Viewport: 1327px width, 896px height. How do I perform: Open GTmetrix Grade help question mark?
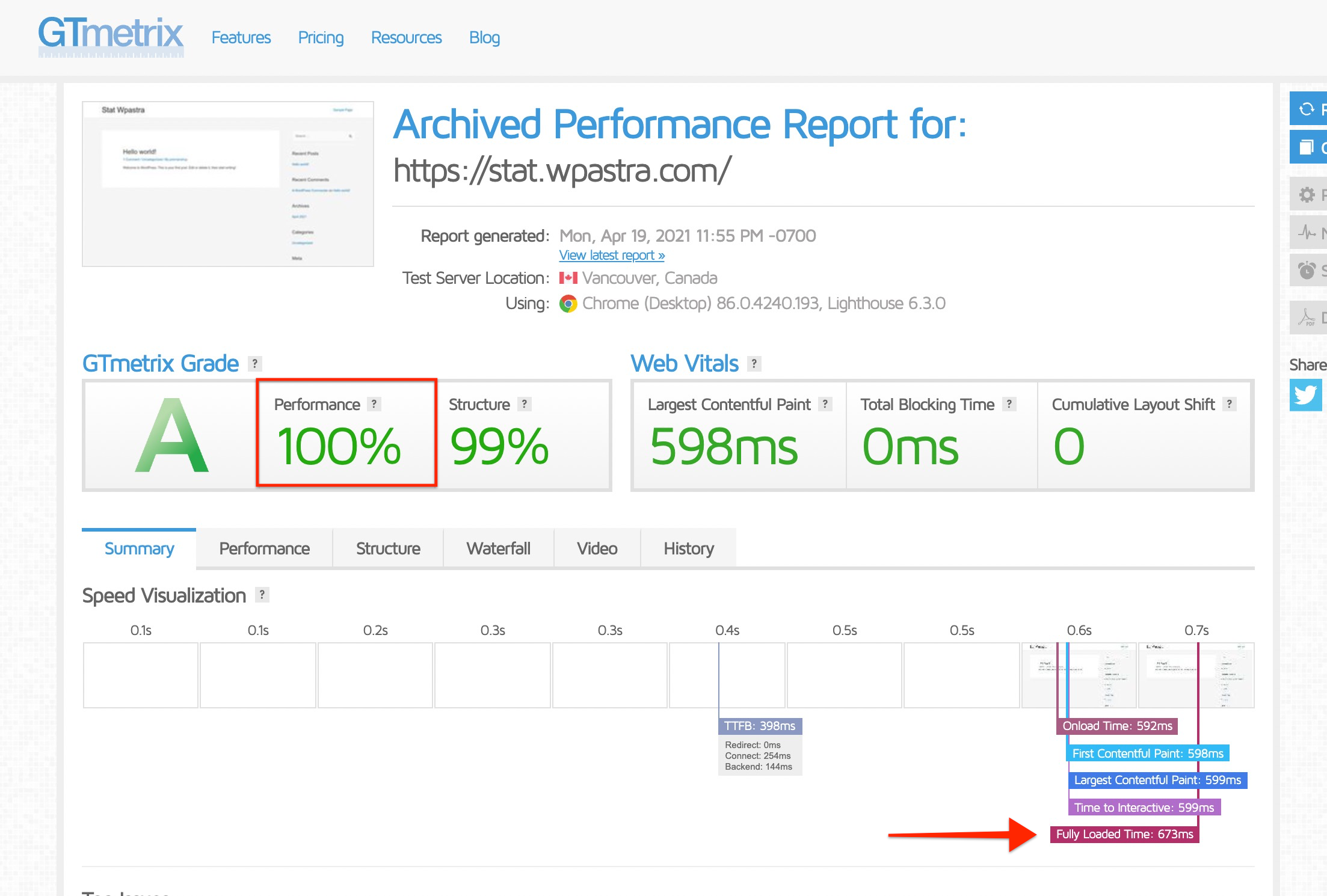pos(255,363)
